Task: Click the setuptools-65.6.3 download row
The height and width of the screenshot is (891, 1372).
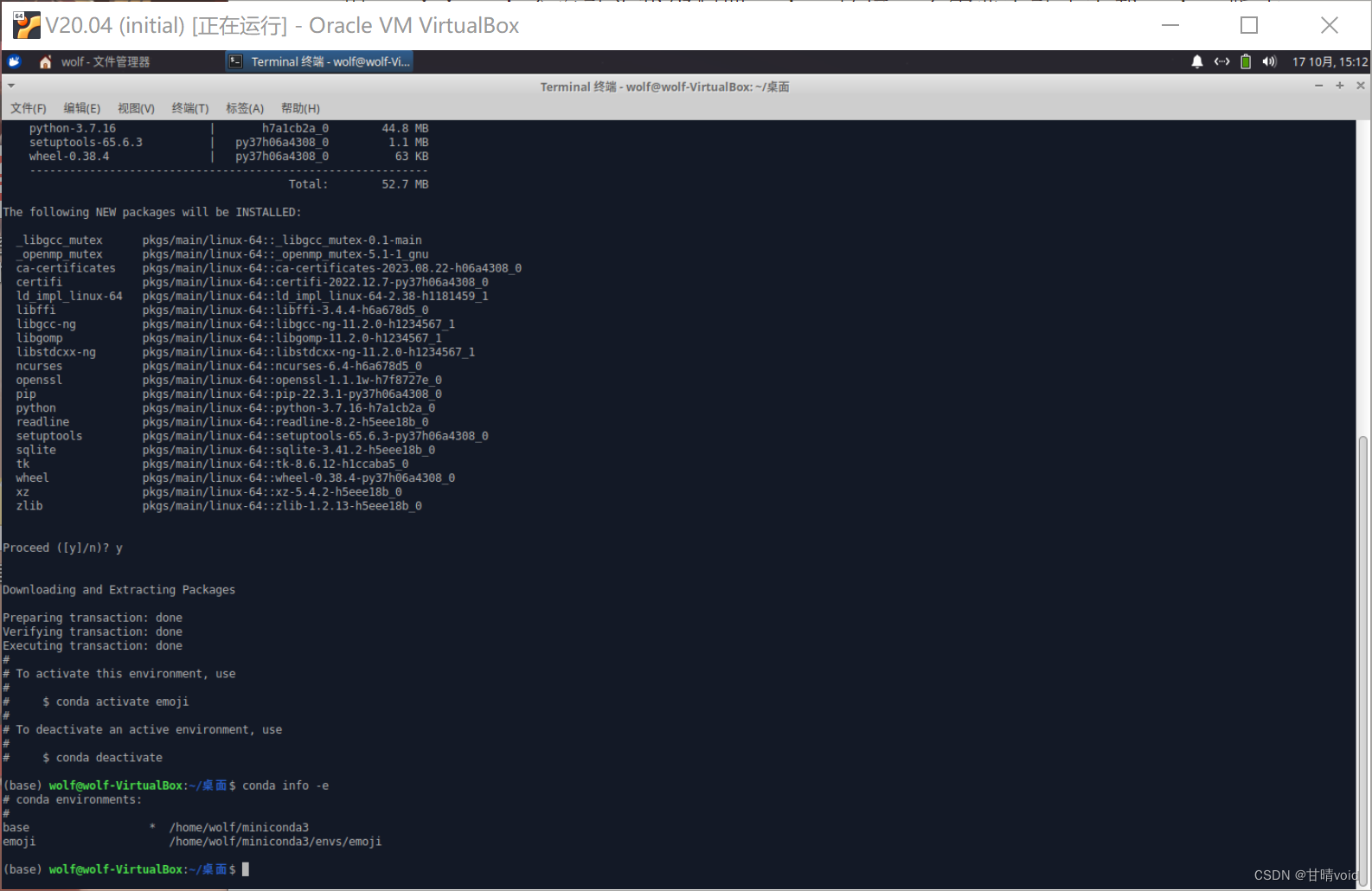Action: 228,142
